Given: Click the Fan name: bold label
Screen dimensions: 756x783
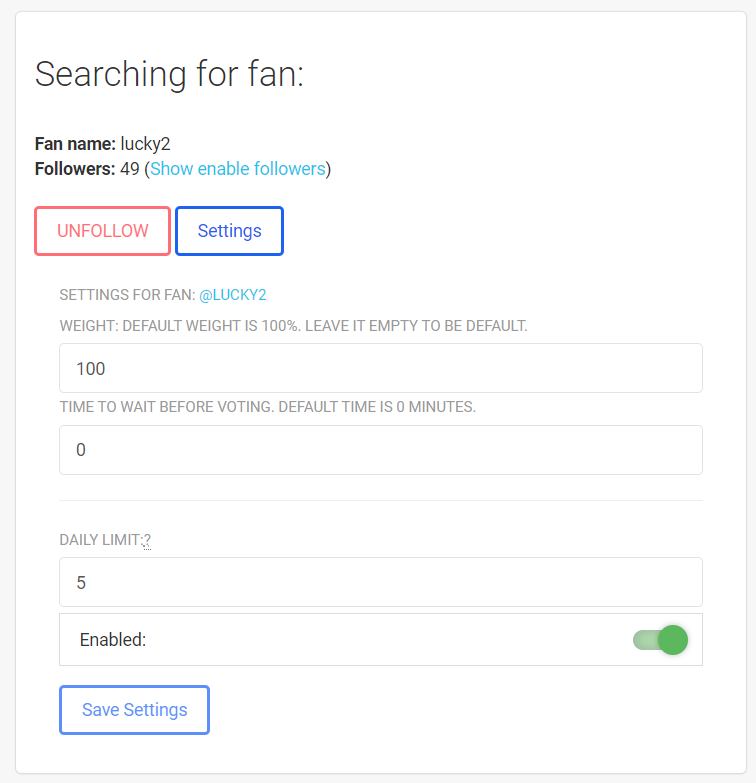Looking at the screenshot, I should tap(75, 144).
